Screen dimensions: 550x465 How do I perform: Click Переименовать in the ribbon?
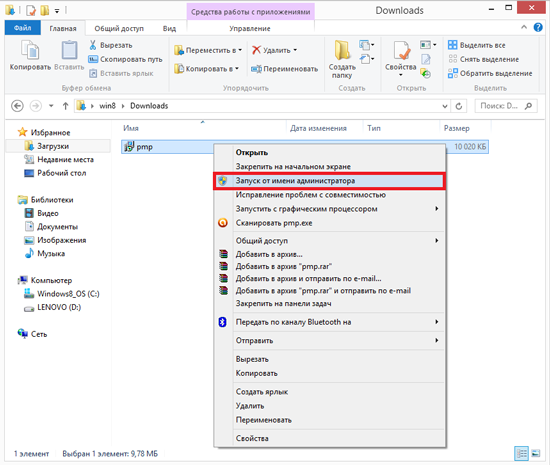[284, 69]
